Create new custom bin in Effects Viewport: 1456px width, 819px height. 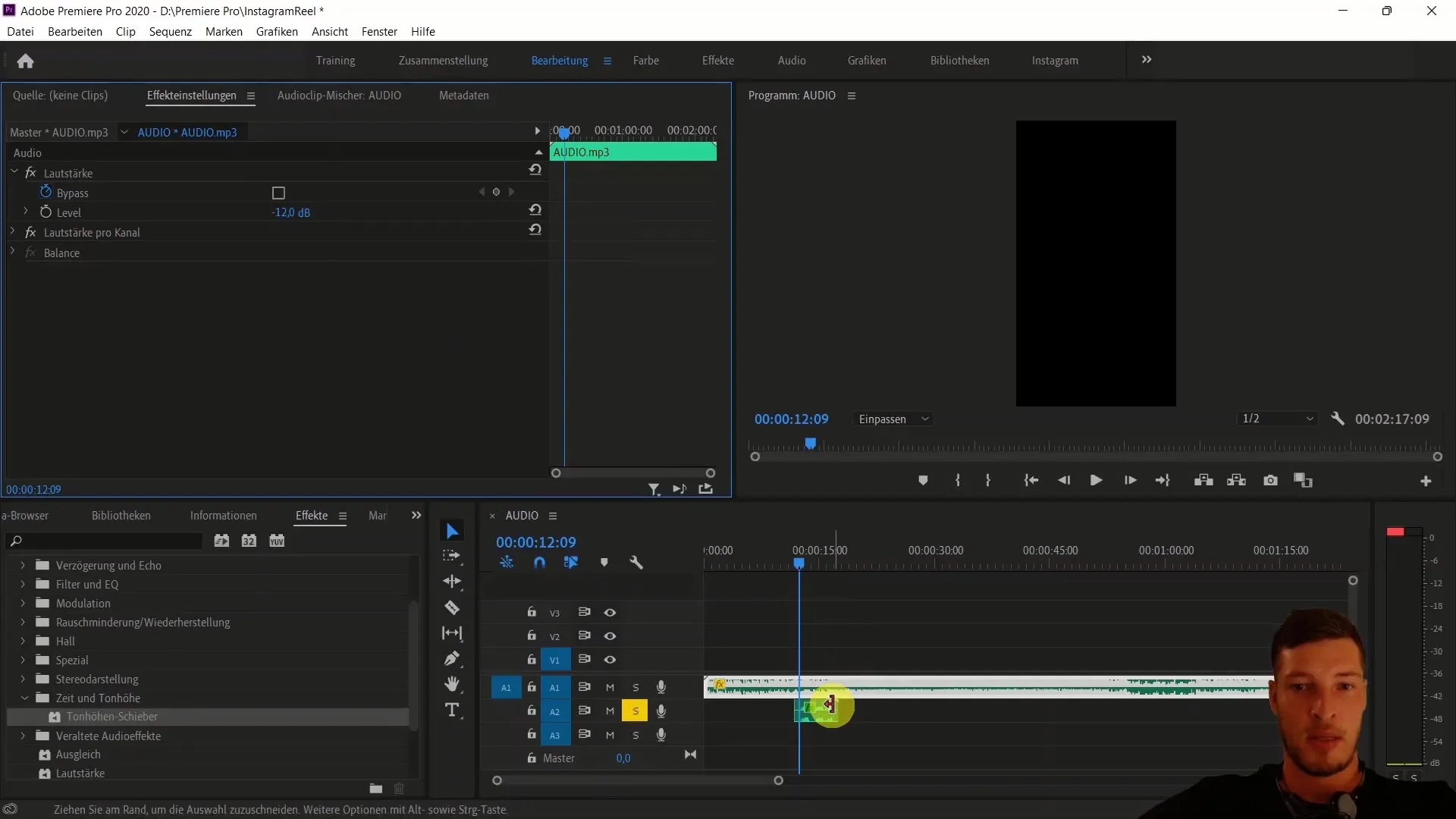pyautogui.click(x=376, y=789)
